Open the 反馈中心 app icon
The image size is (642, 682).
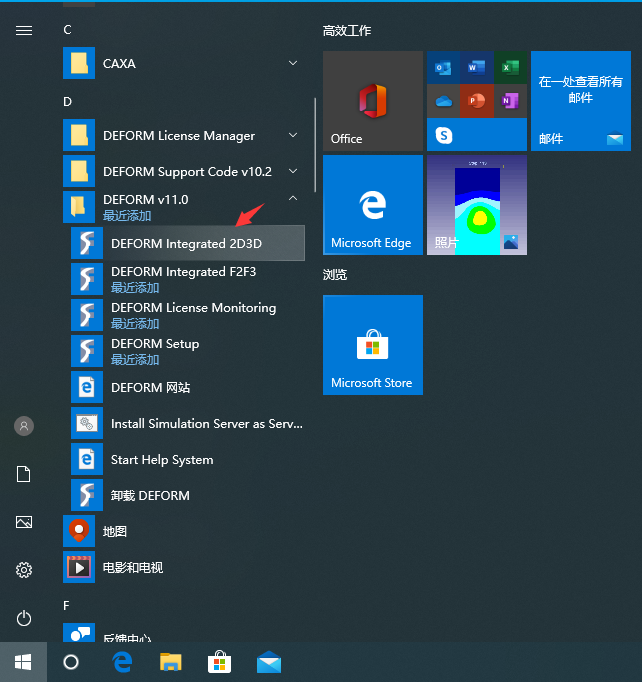click(x=79, y=633)
